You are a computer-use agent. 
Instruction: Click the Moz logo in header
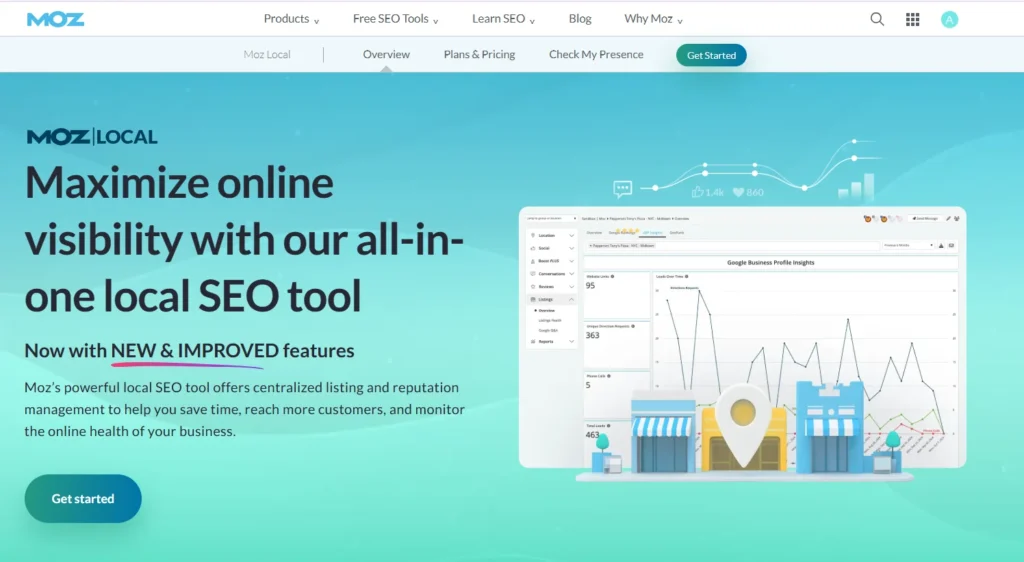55,19
